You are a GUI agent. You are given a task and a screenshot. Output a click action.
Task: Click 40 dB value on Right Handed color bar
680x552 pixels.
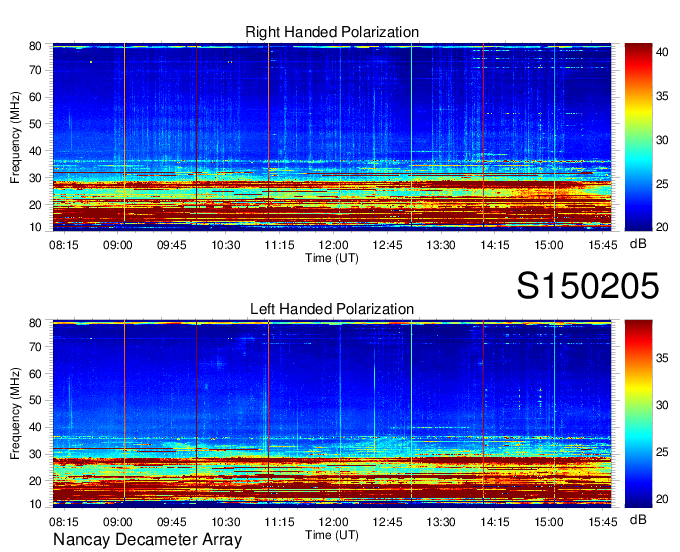[662, 52]
